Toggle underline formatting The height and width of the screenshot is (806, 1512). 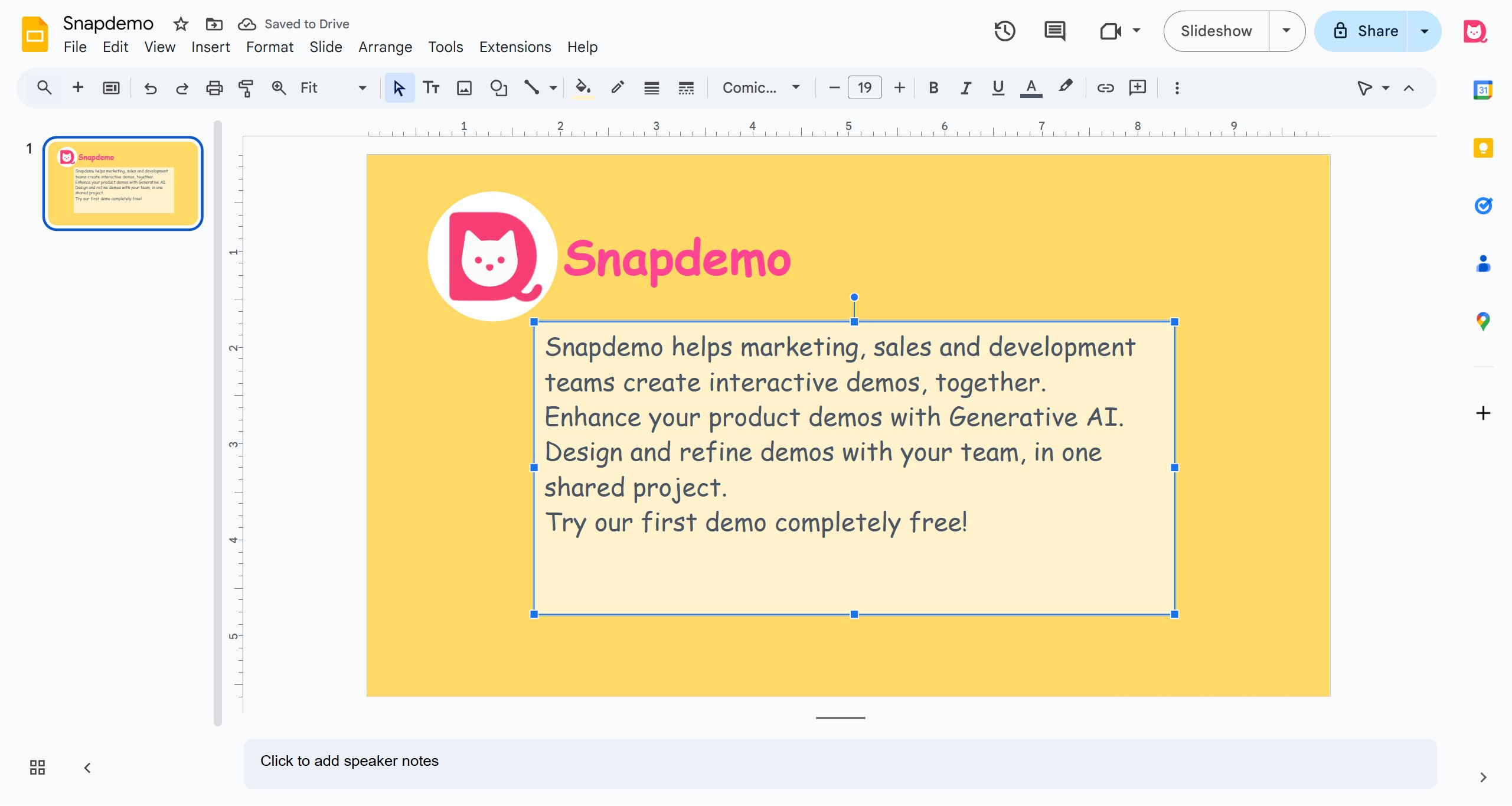[x=998, y=88]
